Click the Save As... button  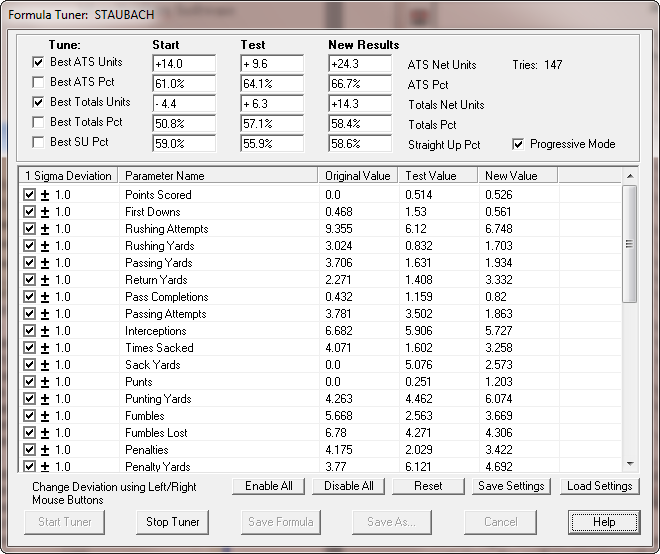(x=391, y=522)
